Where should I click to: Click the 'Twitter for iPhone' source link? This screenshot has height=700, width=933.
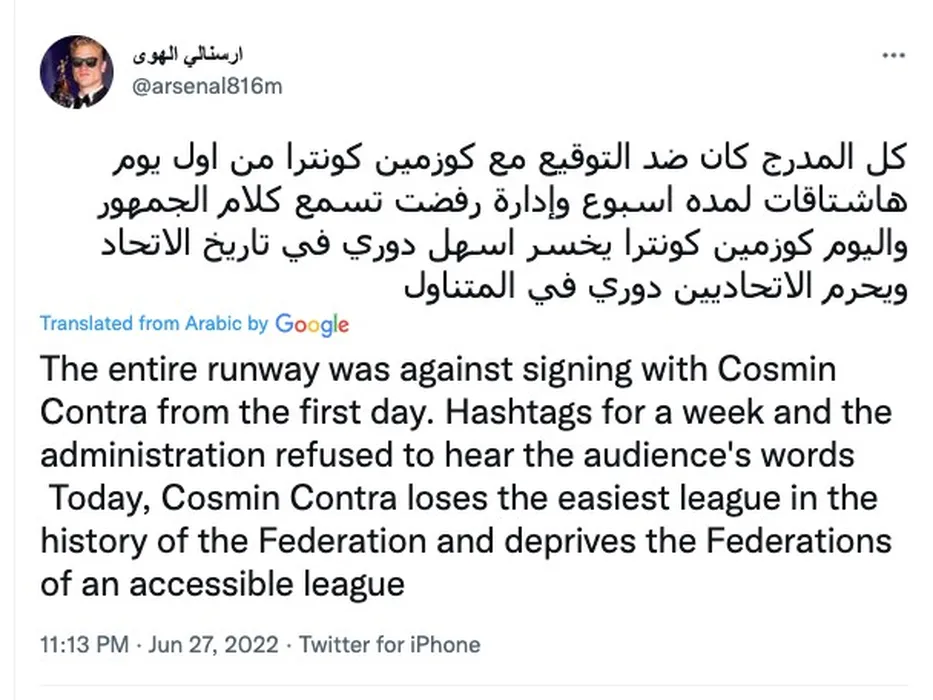pos(390,645)
